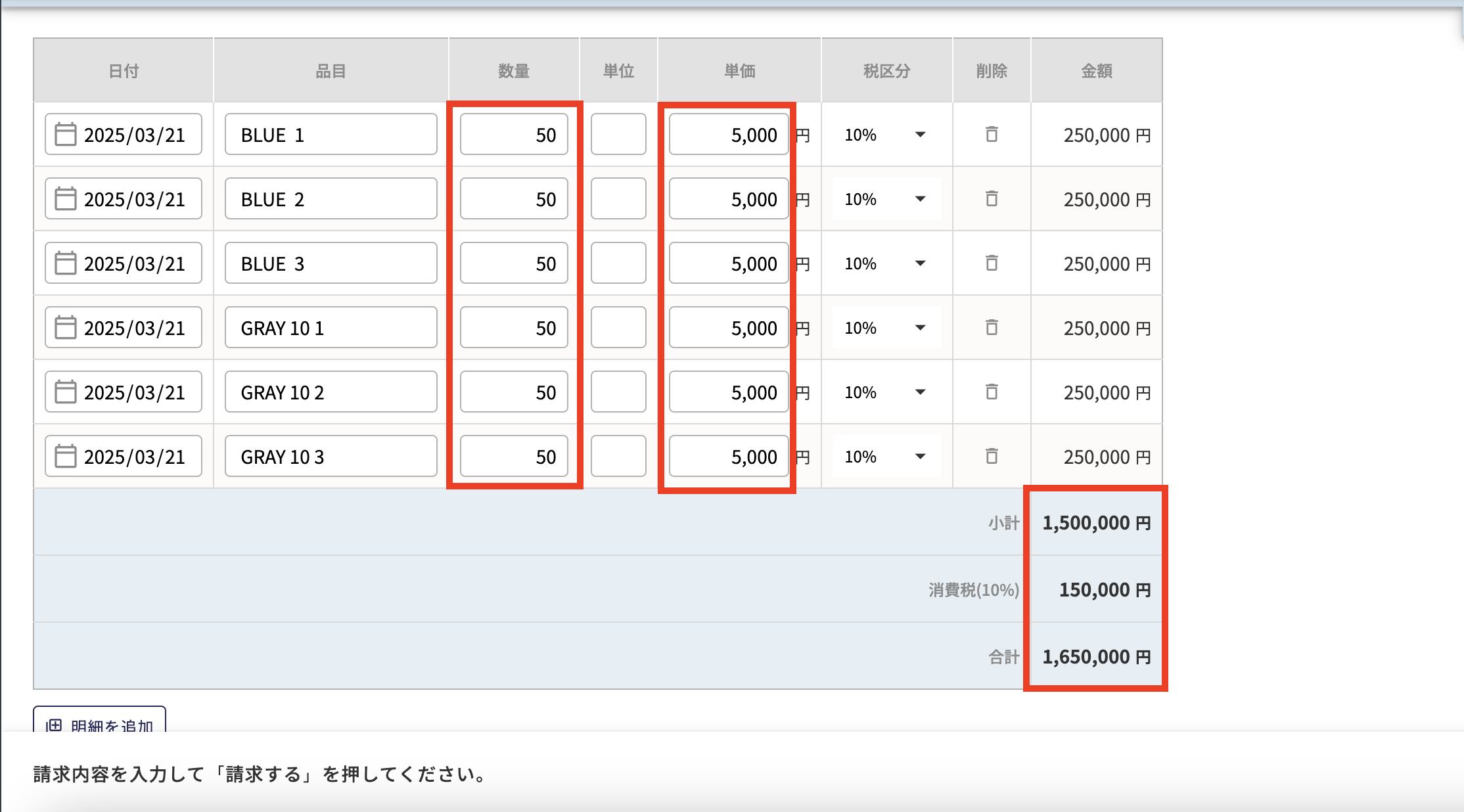Open calendar icon for BLUE 1 date

65,135
